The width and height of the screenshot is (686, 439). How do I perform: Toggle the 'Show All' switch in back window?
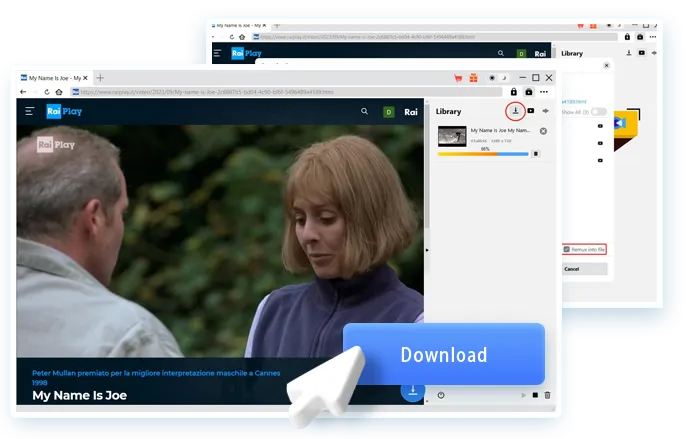[598, 112]
